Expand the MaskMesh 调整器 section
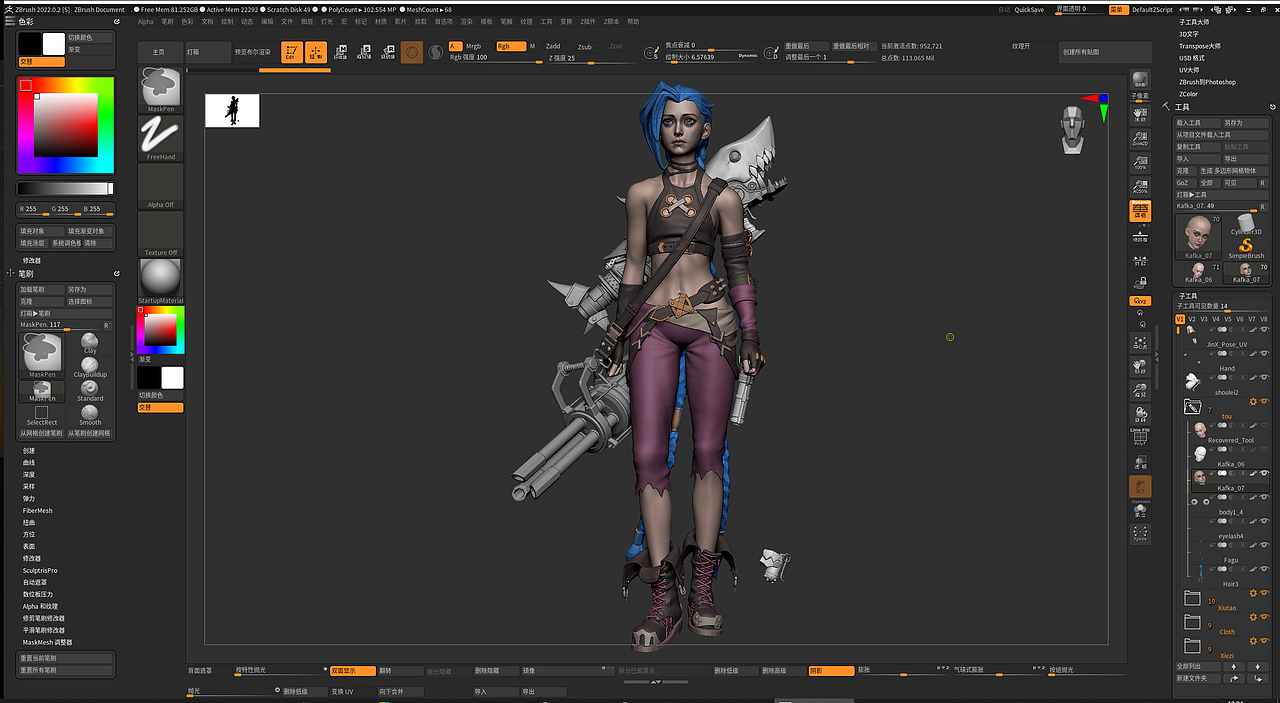Image resolution: width=1280 pixels, height=703 pixels. (48, 642)
